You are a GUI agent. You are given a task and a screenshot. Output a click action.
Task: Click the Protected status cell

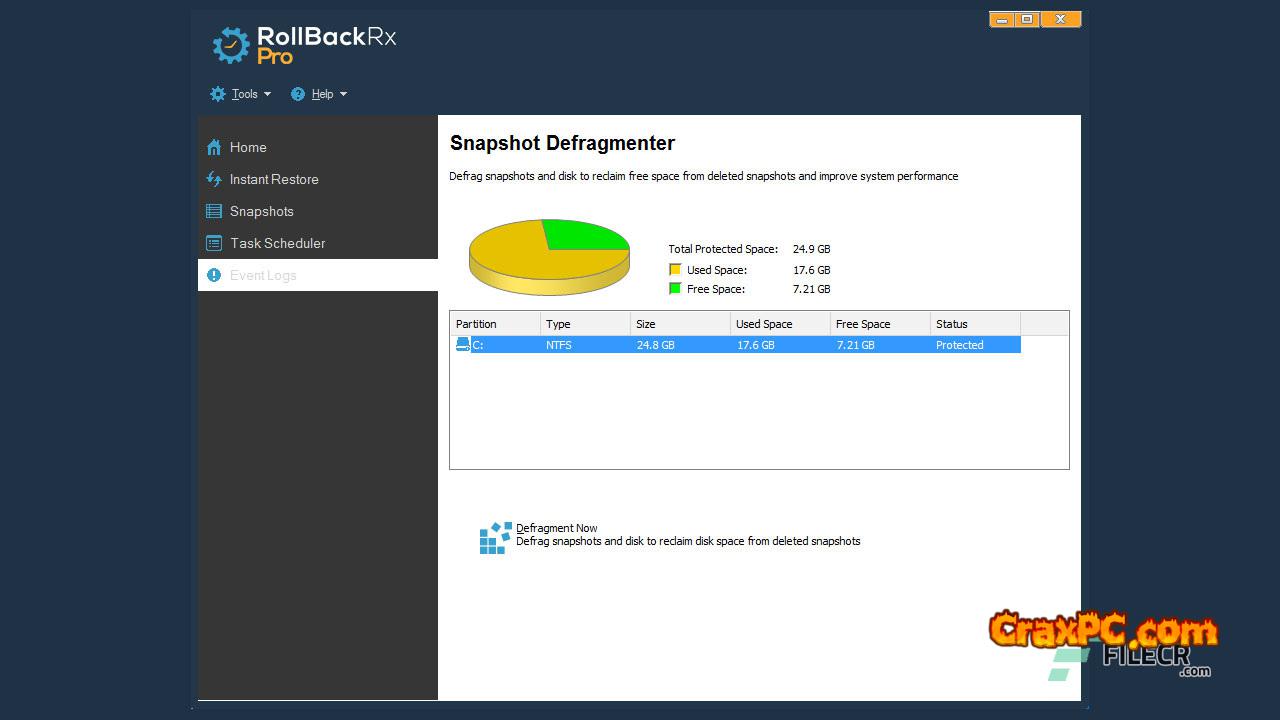tap(959, 345)
